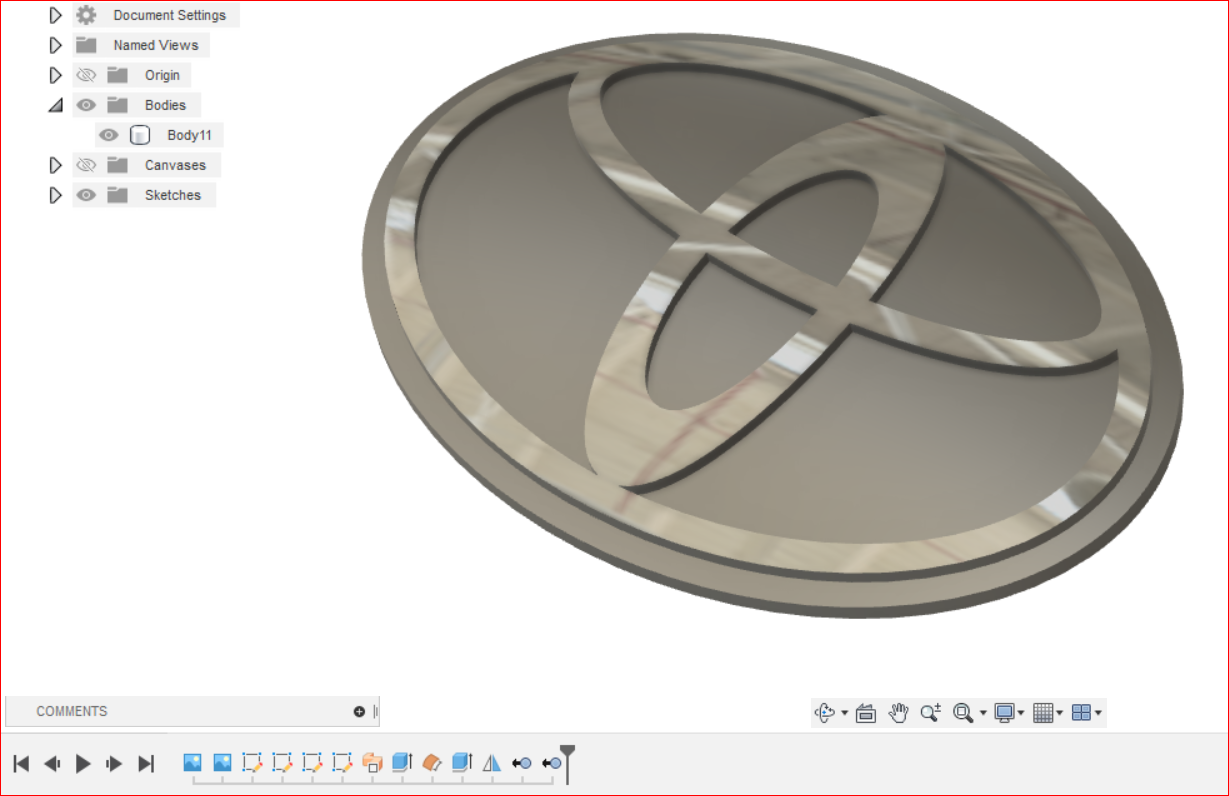Select the Pan tool in navigation bar
This screenshot has height=796, width=1229.
point(897,712)
